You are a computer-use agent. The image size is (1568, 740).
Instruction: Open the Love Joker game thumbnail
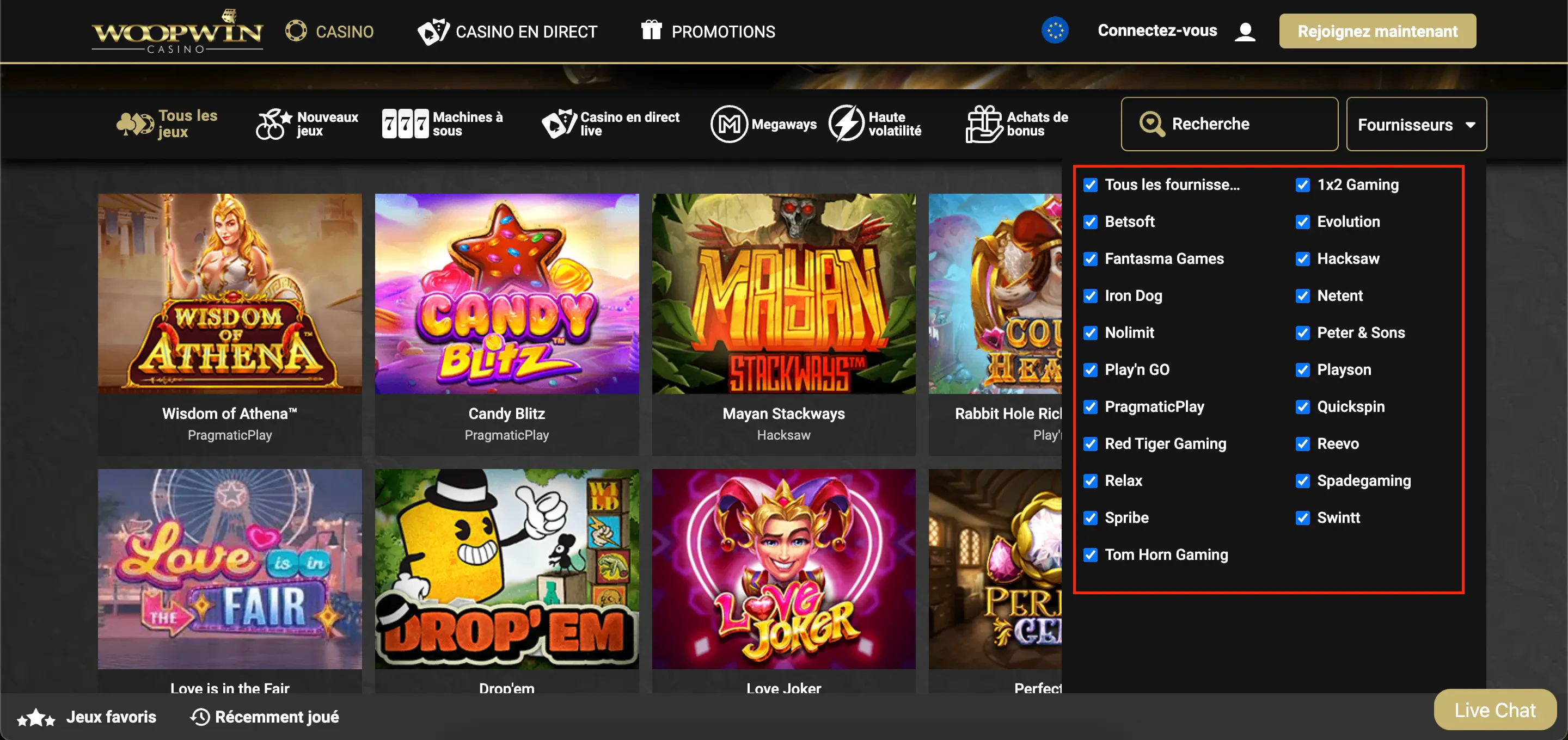click(x=784, y=569)
